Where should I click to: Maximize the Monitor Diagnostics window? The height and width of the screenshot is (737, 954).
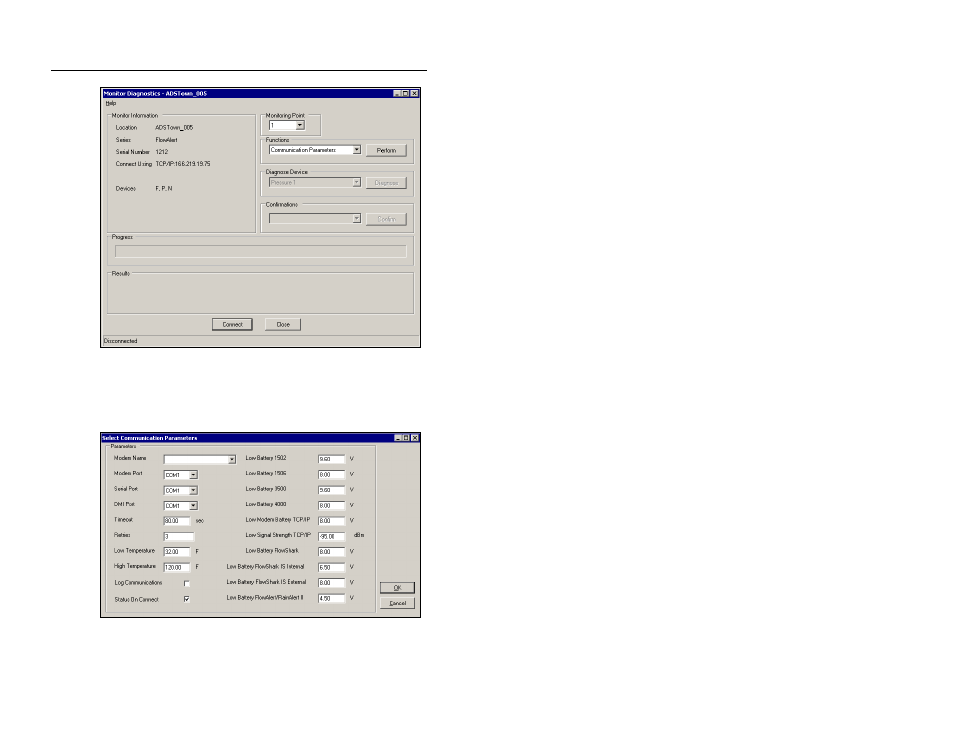406,94
